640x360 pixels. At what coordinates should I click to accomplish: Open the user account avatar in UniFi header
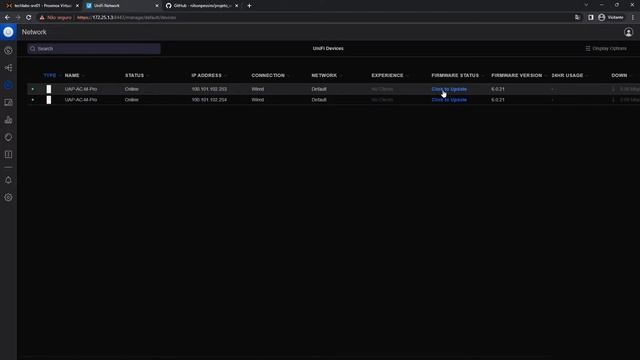coord(628,32)
